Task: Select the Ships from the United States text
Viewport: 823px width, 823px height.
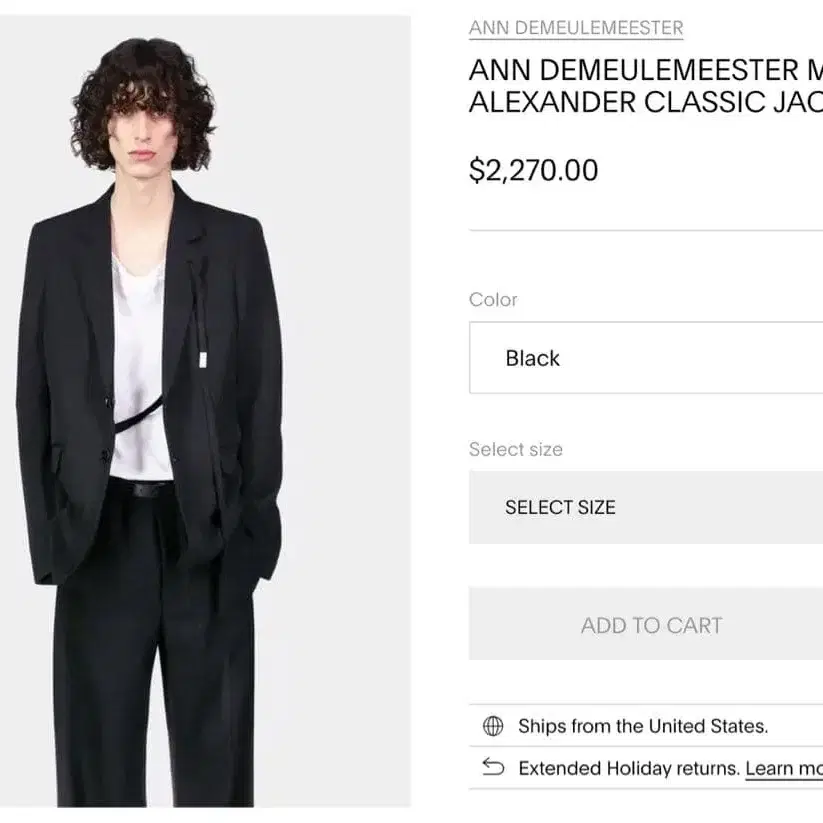Action: 643,726
